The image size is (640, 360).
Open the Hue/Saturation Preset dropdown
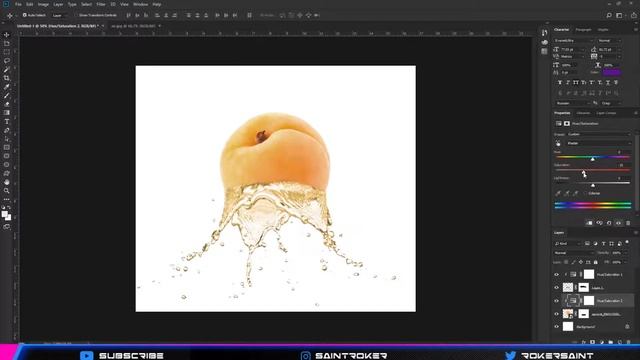point(599,134)
